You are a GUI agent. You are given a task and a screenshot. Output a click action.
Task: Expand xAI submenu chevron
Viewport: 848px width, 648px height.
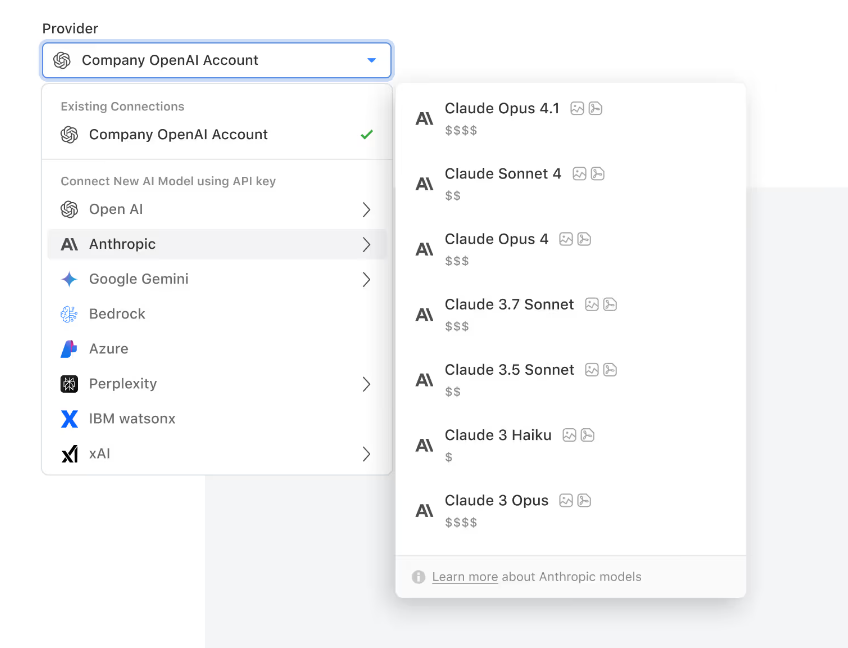coord(366,454)
